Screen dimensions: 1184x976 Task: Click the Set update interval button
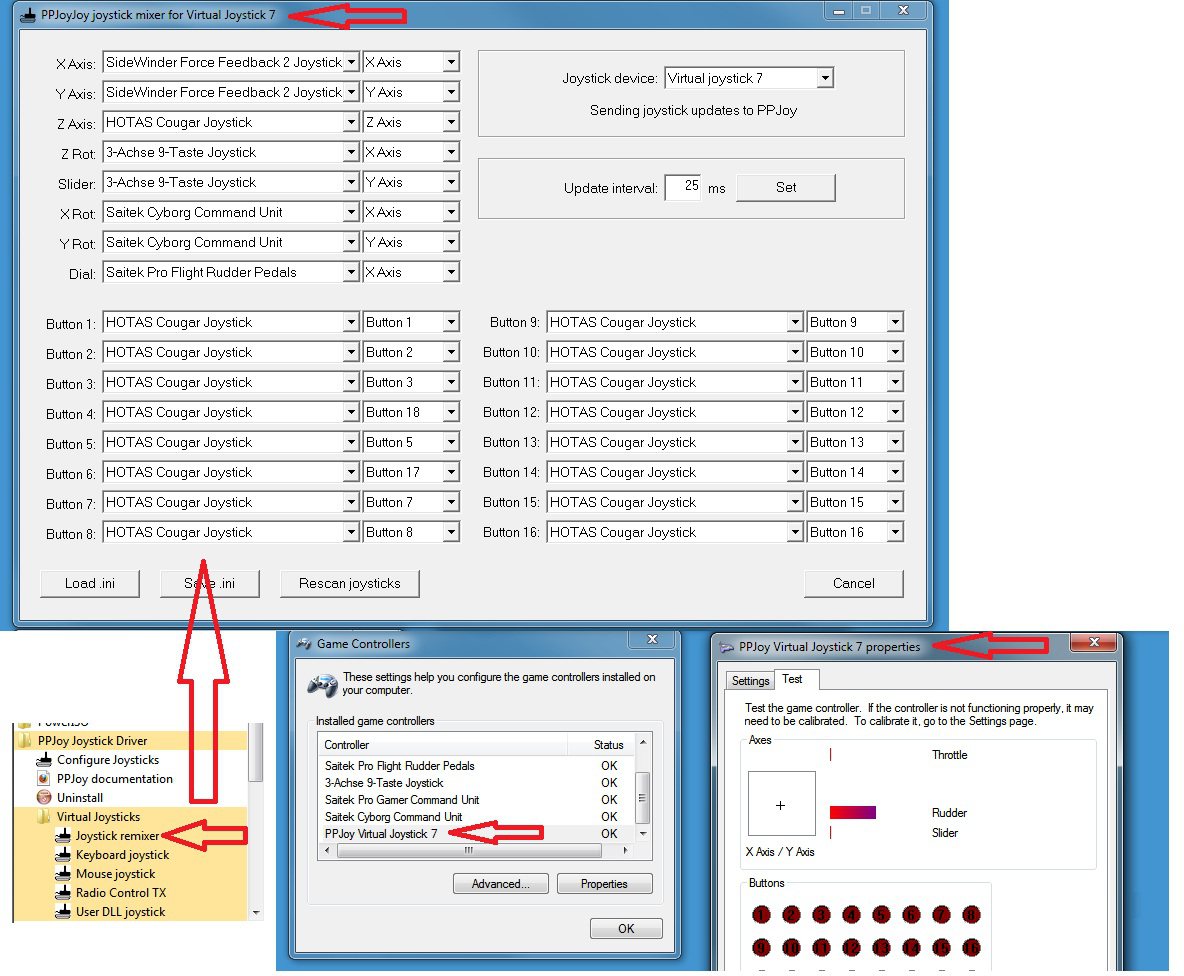(x=785, y=187)
